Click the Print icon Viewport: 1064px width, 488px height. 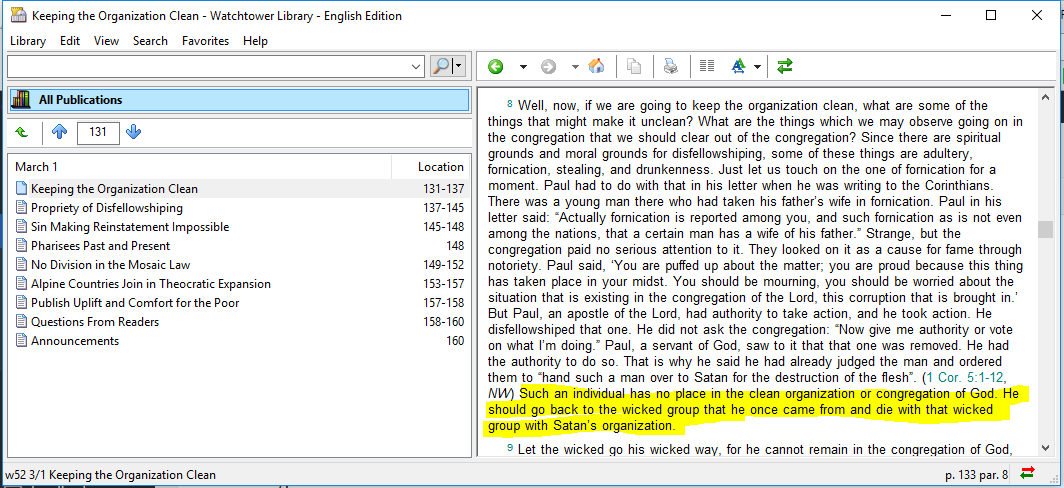671,67
